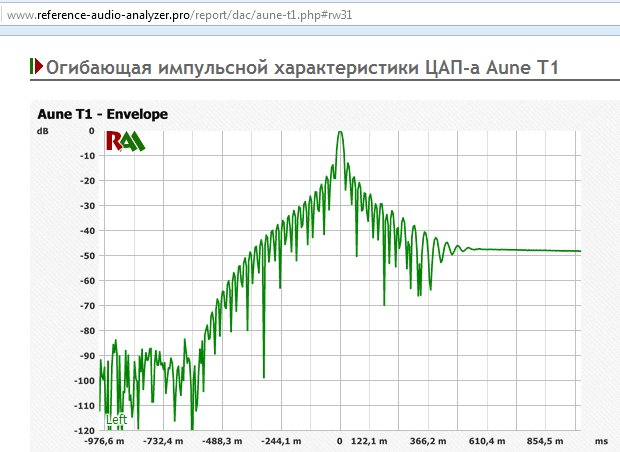Click the -100 label on the dB axis

[x=84, y=381]
